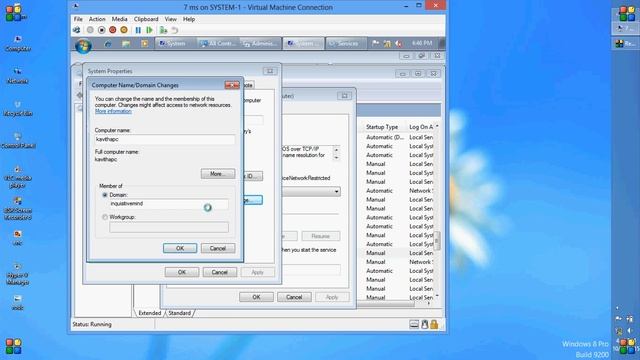Screen dimensions: 640x360
Task: Click mouse status icon in VM status bar
Action: 424,324
